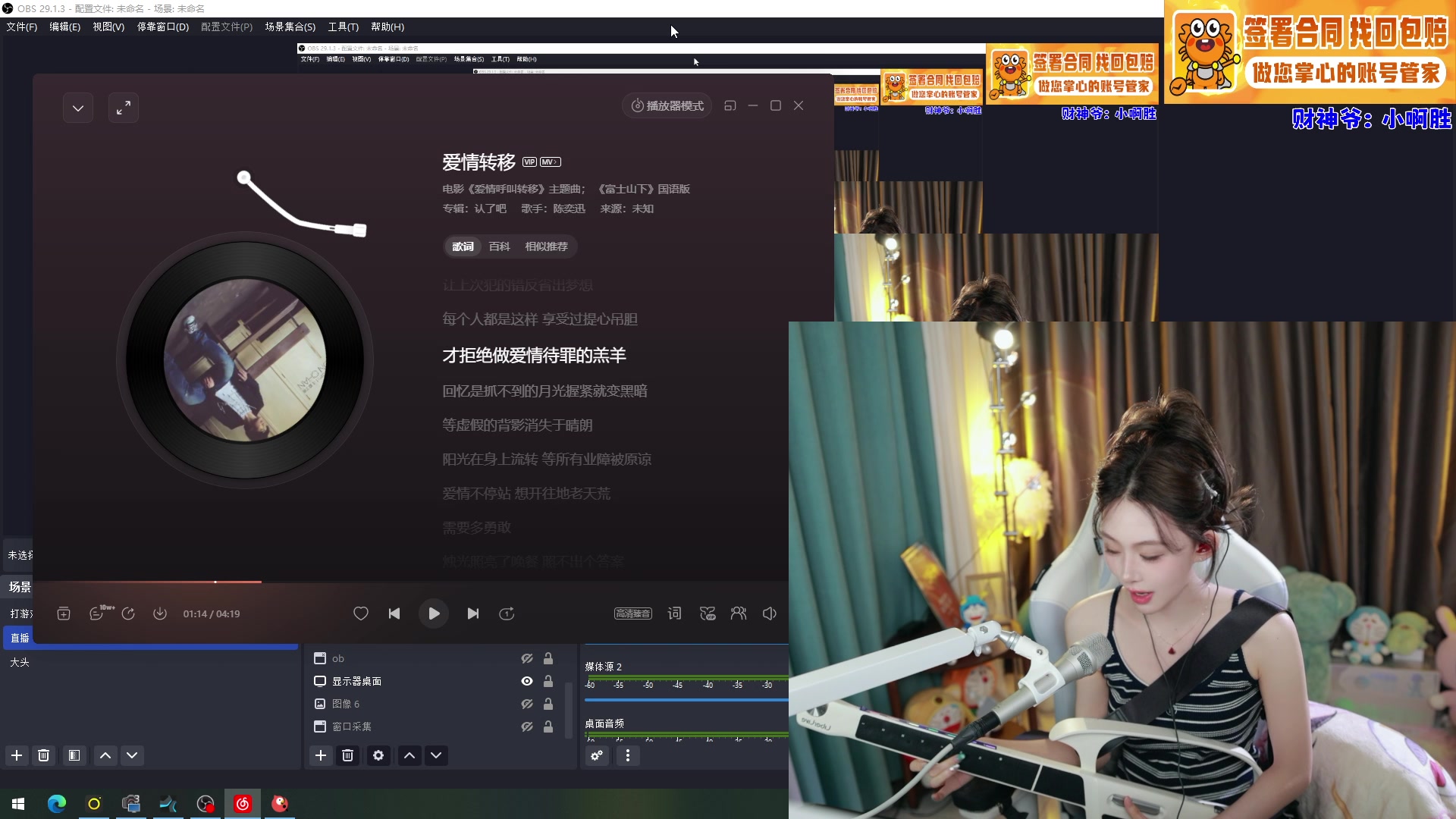Remove the selected source
Image resolution: width=1456 pixels, height=819 pixels.
click(x=348, y=755)
